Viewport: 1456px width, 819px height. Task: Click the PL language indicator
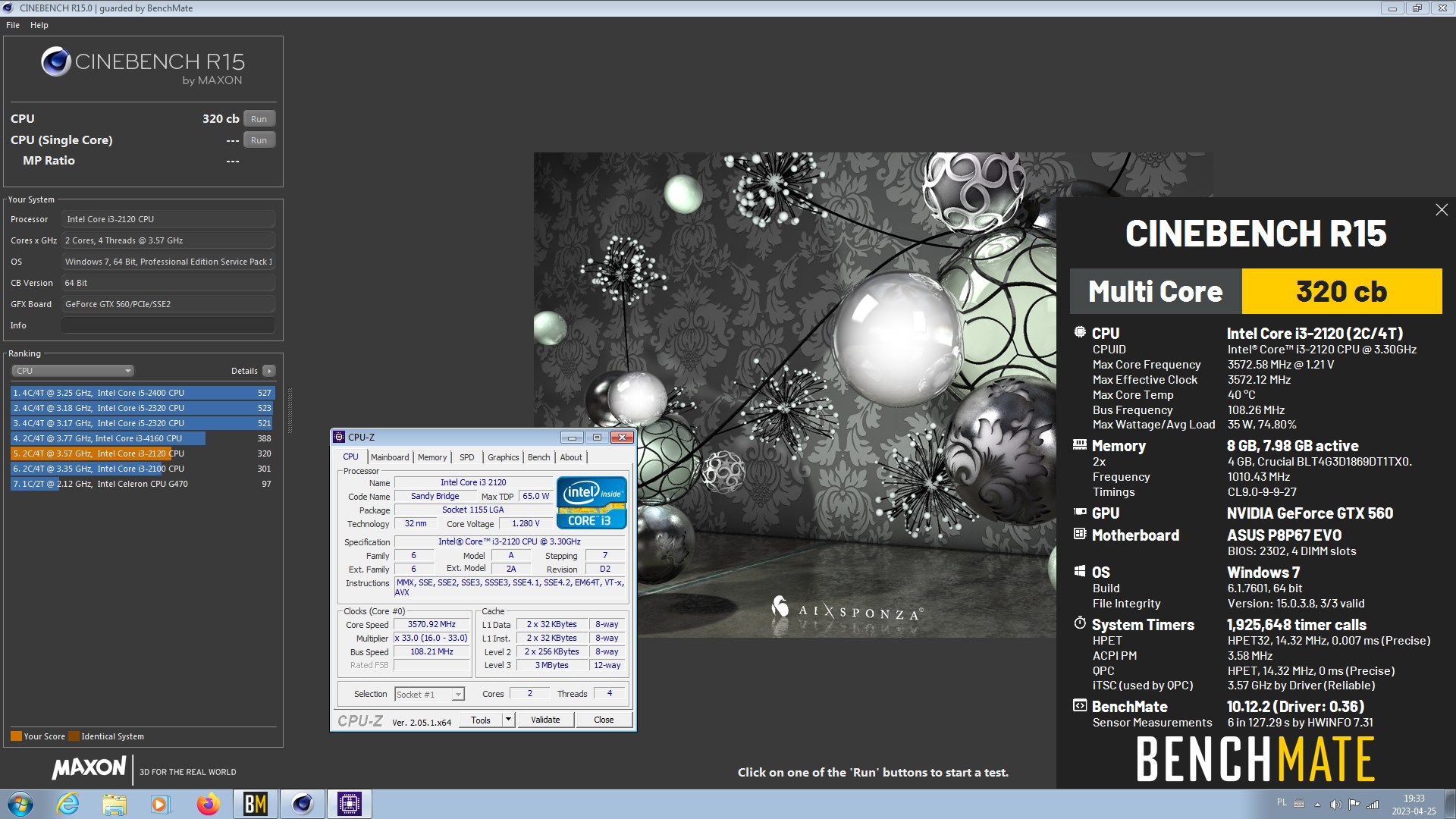1282,802
